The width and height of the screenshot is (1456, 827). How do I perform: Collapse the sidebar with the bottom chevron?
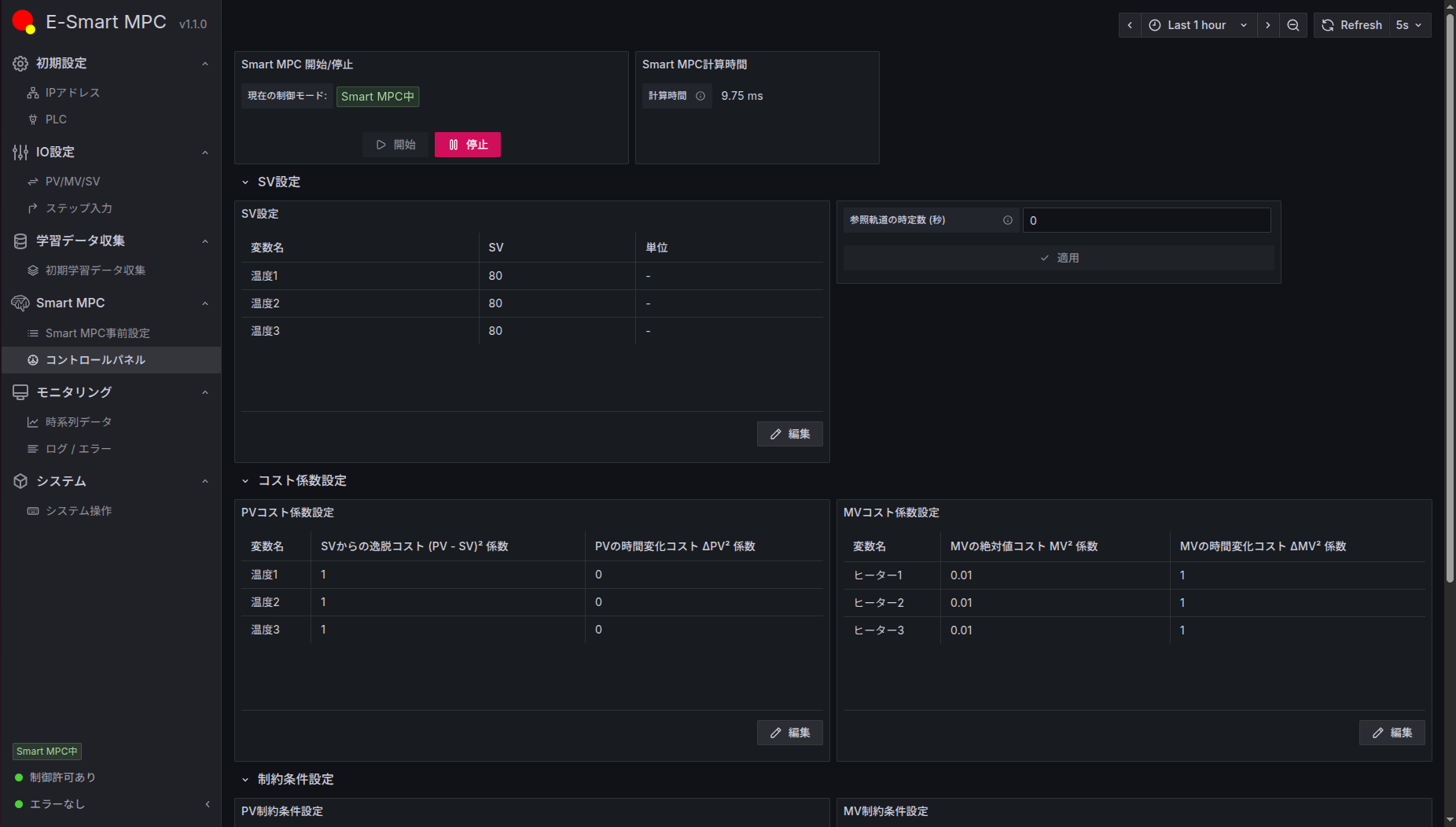[208, 804]
